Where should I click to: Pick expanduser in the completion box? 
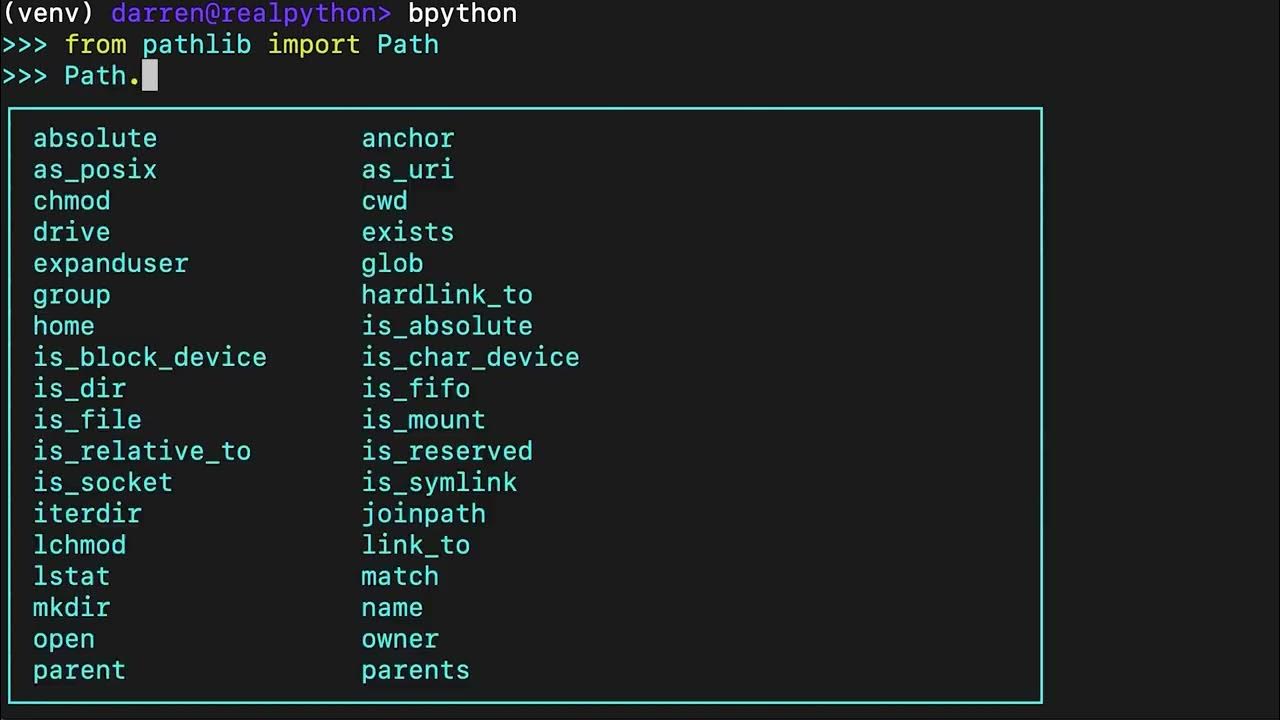(x=111, y=264)
